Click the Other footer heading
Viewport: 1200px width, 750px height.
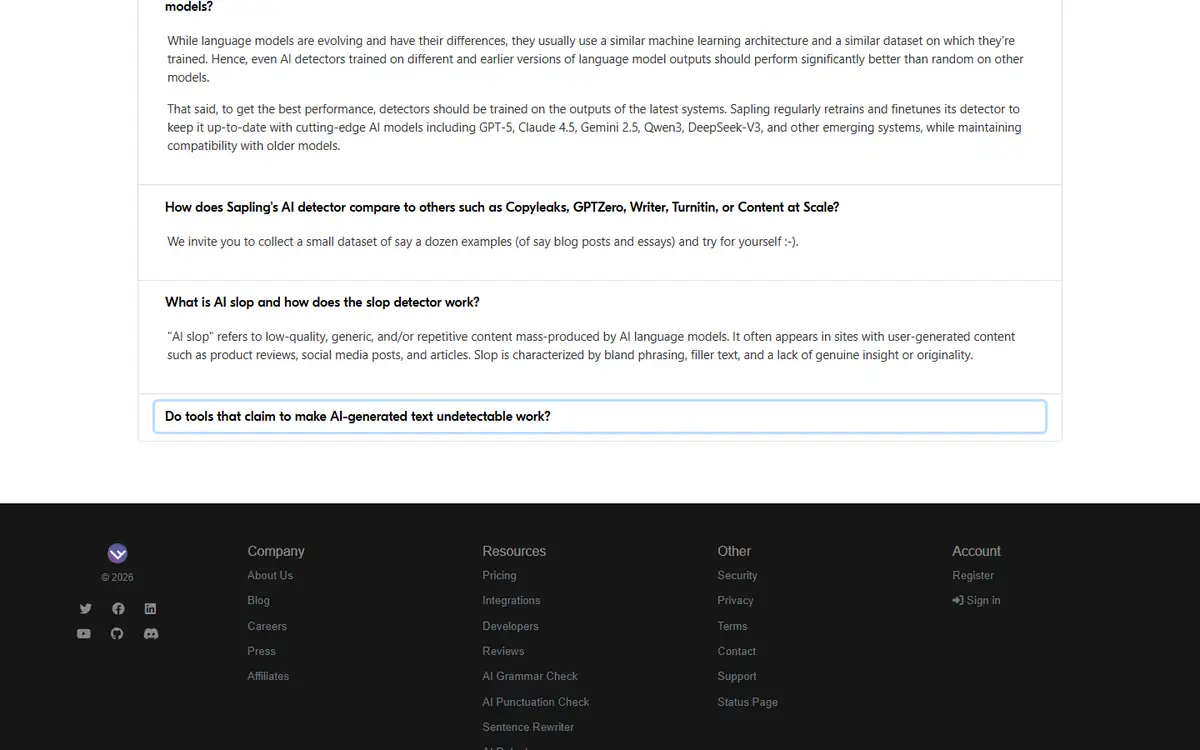[734, 551]
